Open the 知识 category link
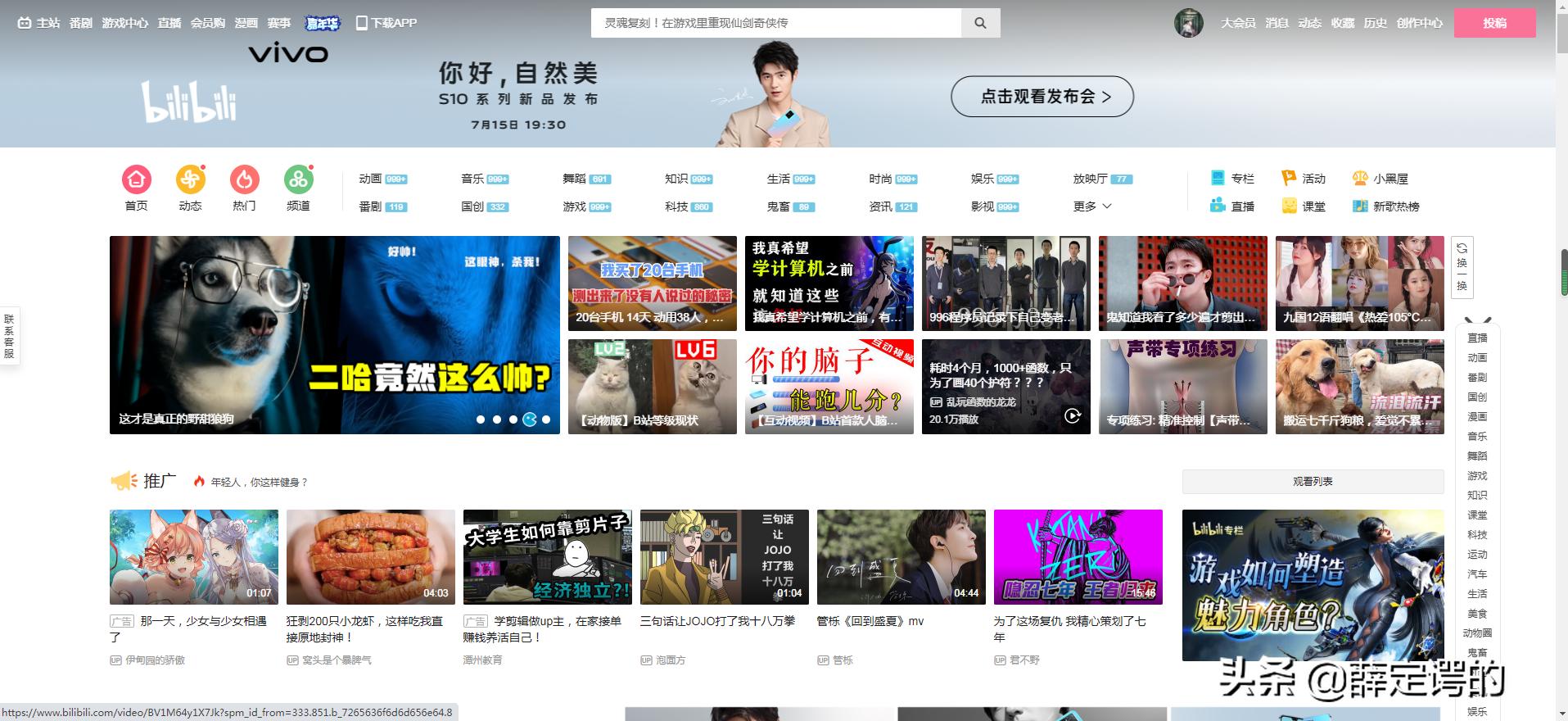 point(676,179)
